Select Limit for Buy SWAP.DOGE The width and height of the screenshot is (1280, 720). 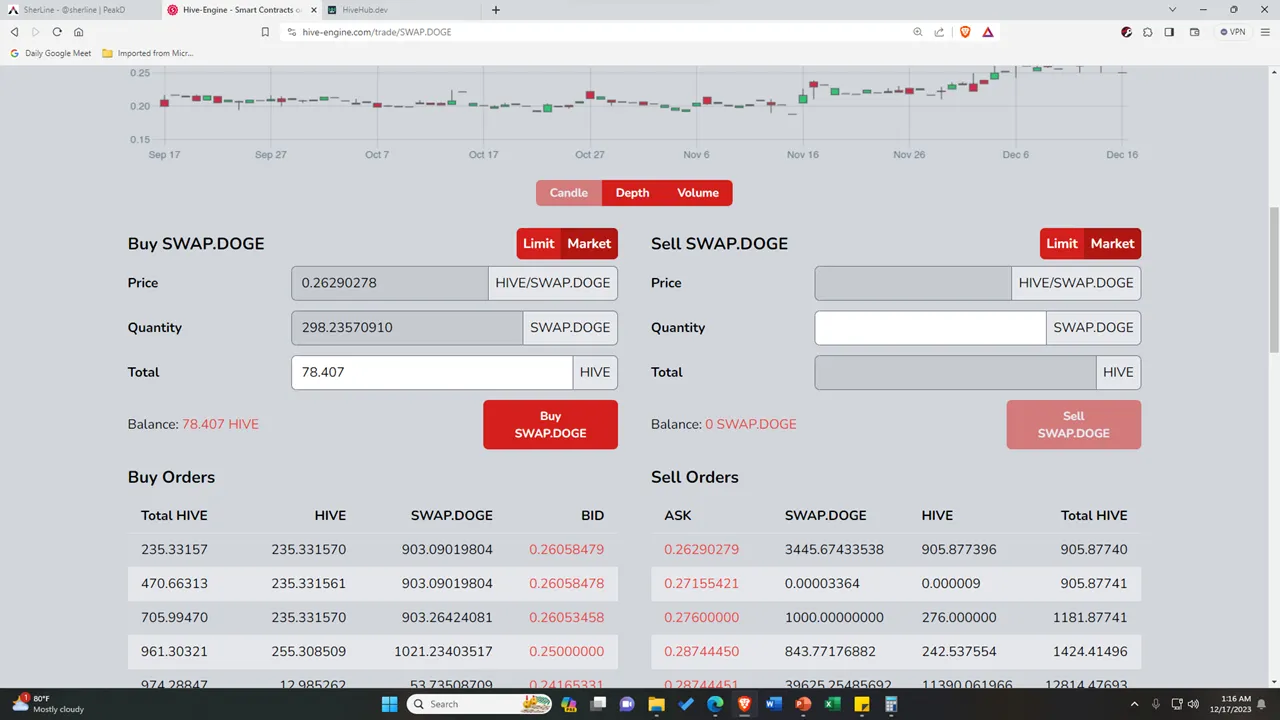pyautogui.click(x=538, y=243)
